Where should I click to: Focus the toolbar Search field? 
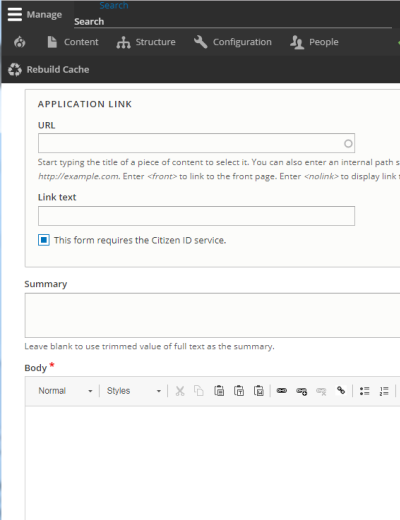tap(233, 22)
